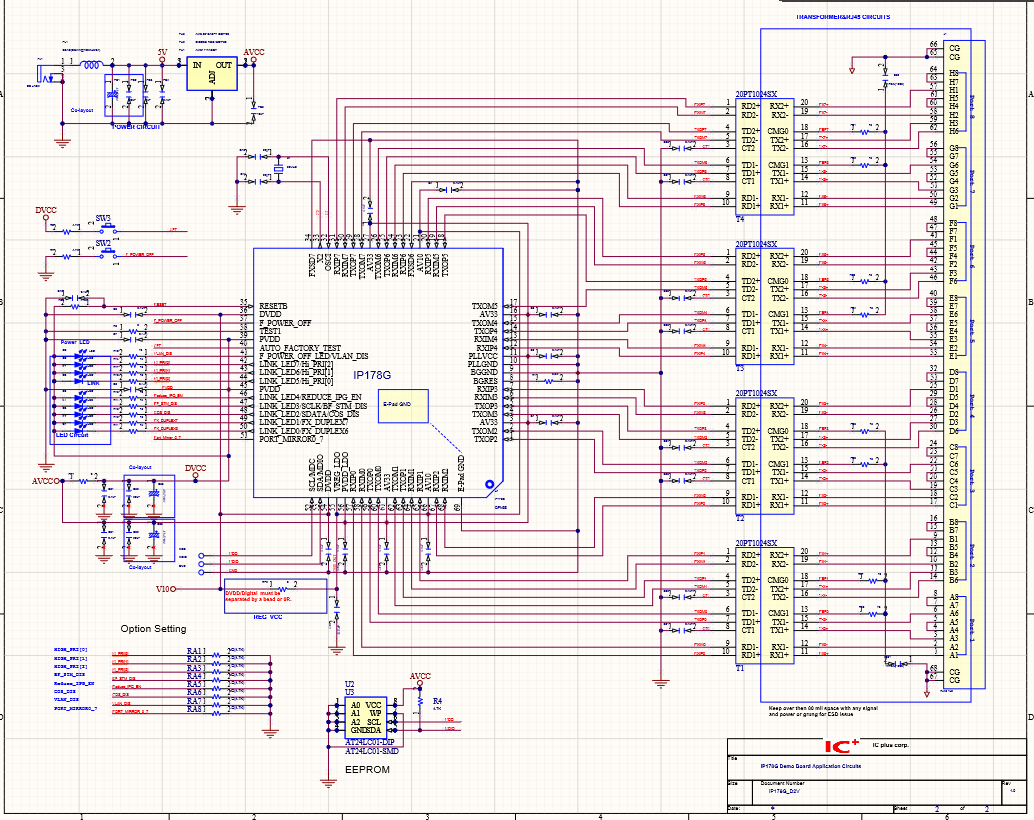1034x820 pixels.
Task: Click the LINK_LED3/SCLK/BF_STM_DIS pin name
Action: (x=313, y=406)
